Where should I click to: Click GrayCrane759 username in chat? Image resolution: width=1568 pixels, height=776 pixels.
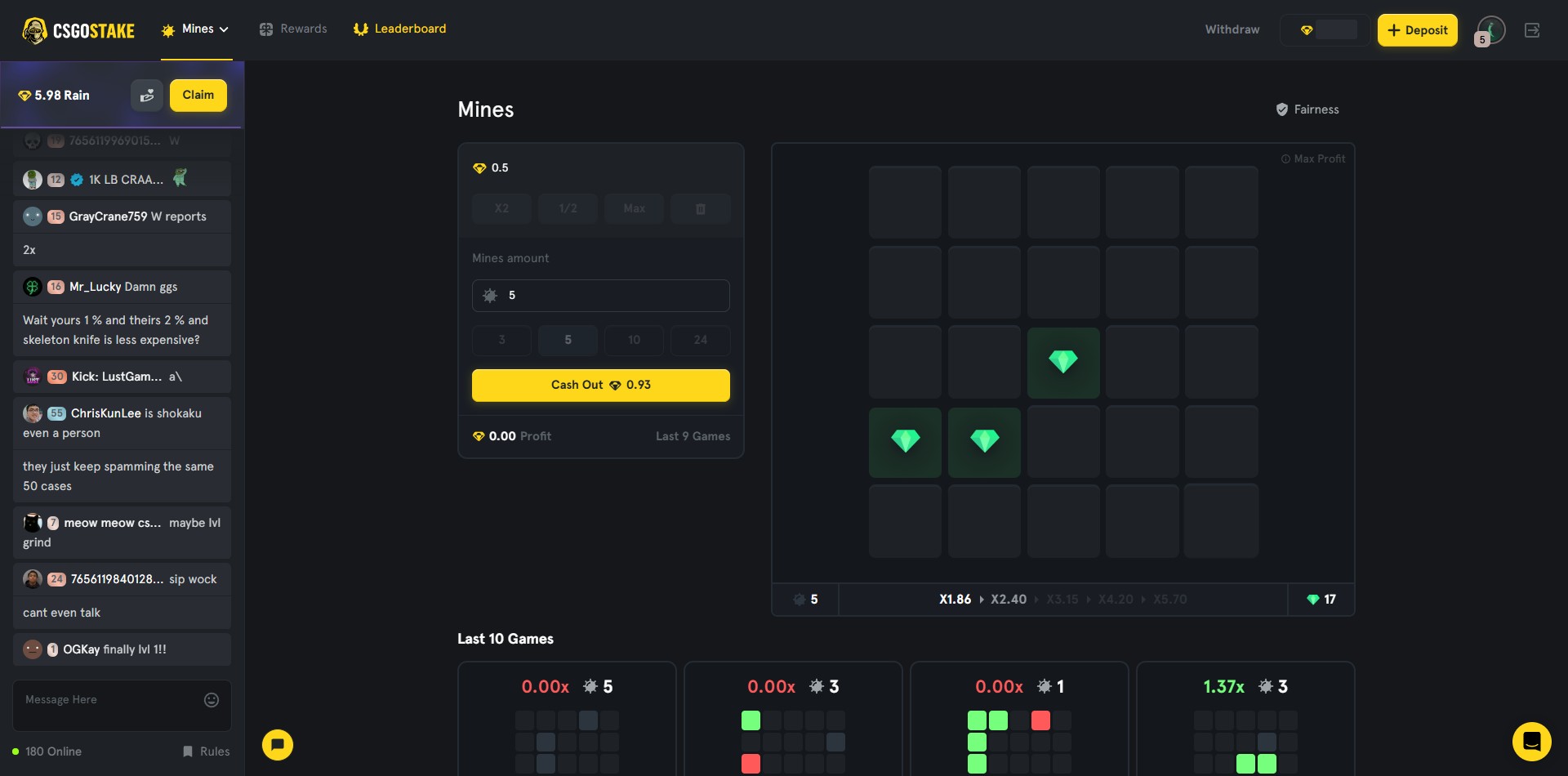[x=108, y=216]
